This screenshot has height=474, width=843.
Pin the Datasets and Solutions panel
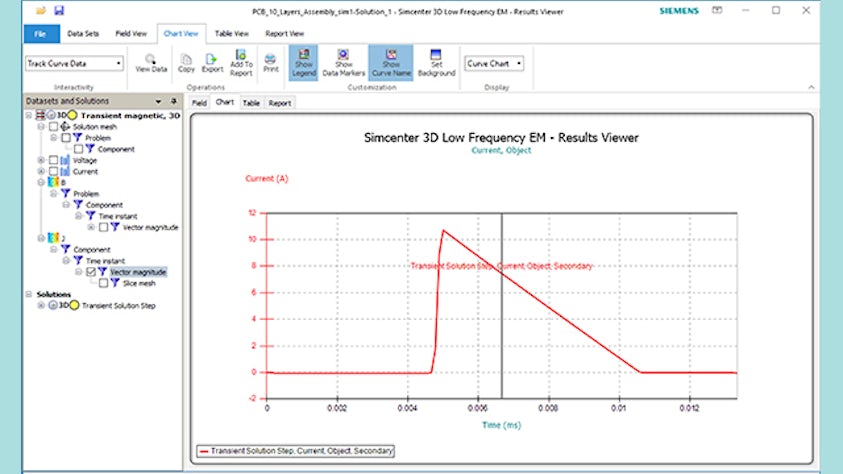click(173, 101)
